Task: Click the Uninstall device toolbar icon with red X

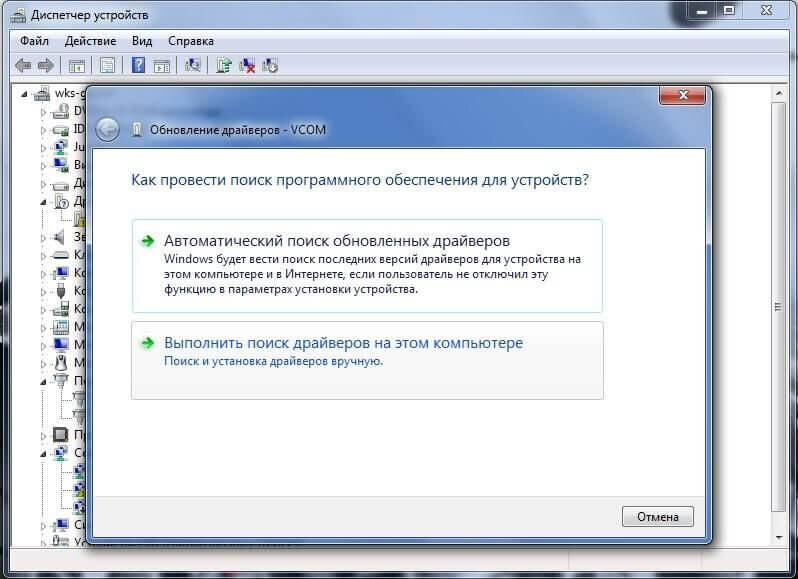Action: 247,65
